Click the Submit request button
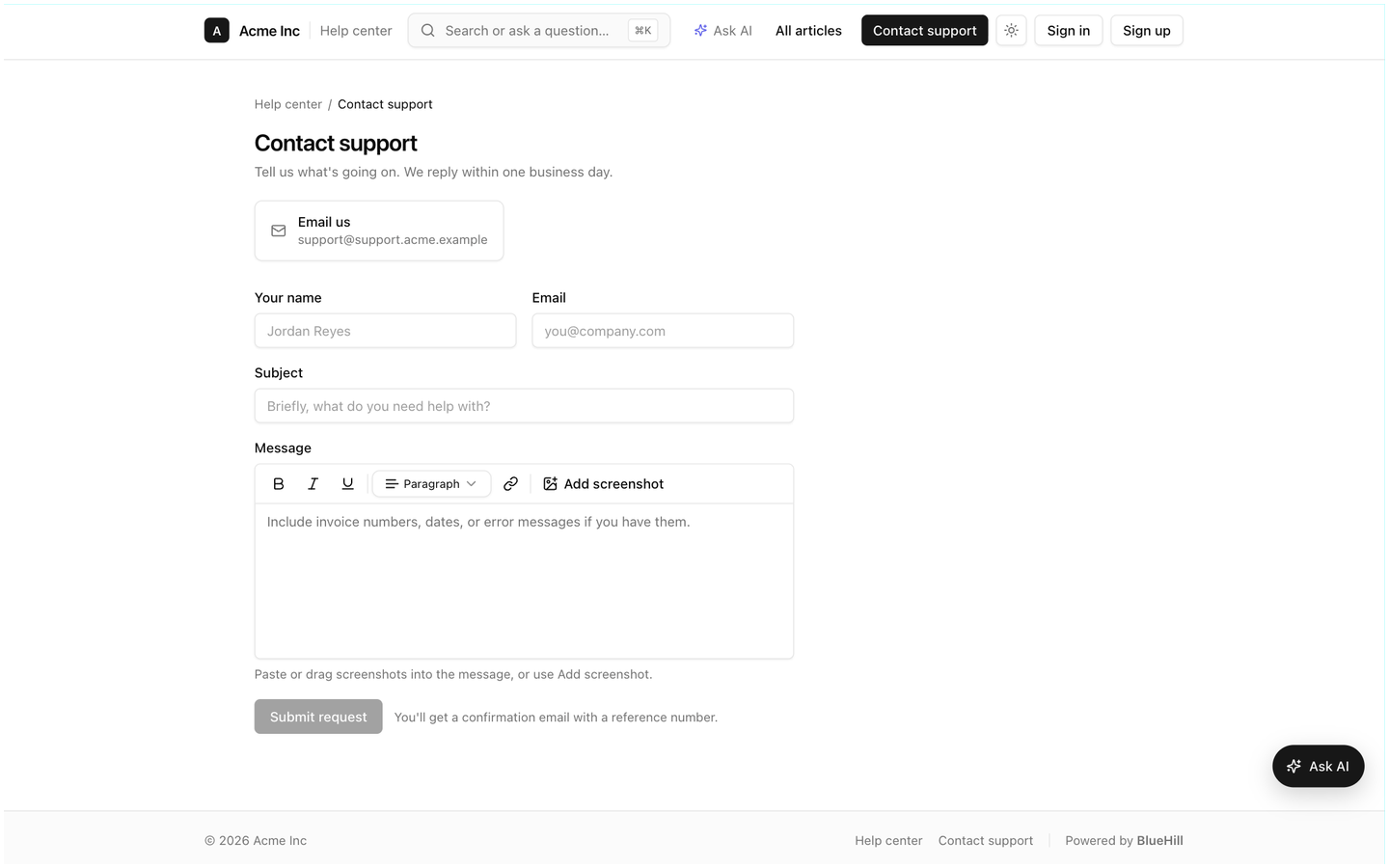This screenshot has width=1389, height=868. (318, 717)
